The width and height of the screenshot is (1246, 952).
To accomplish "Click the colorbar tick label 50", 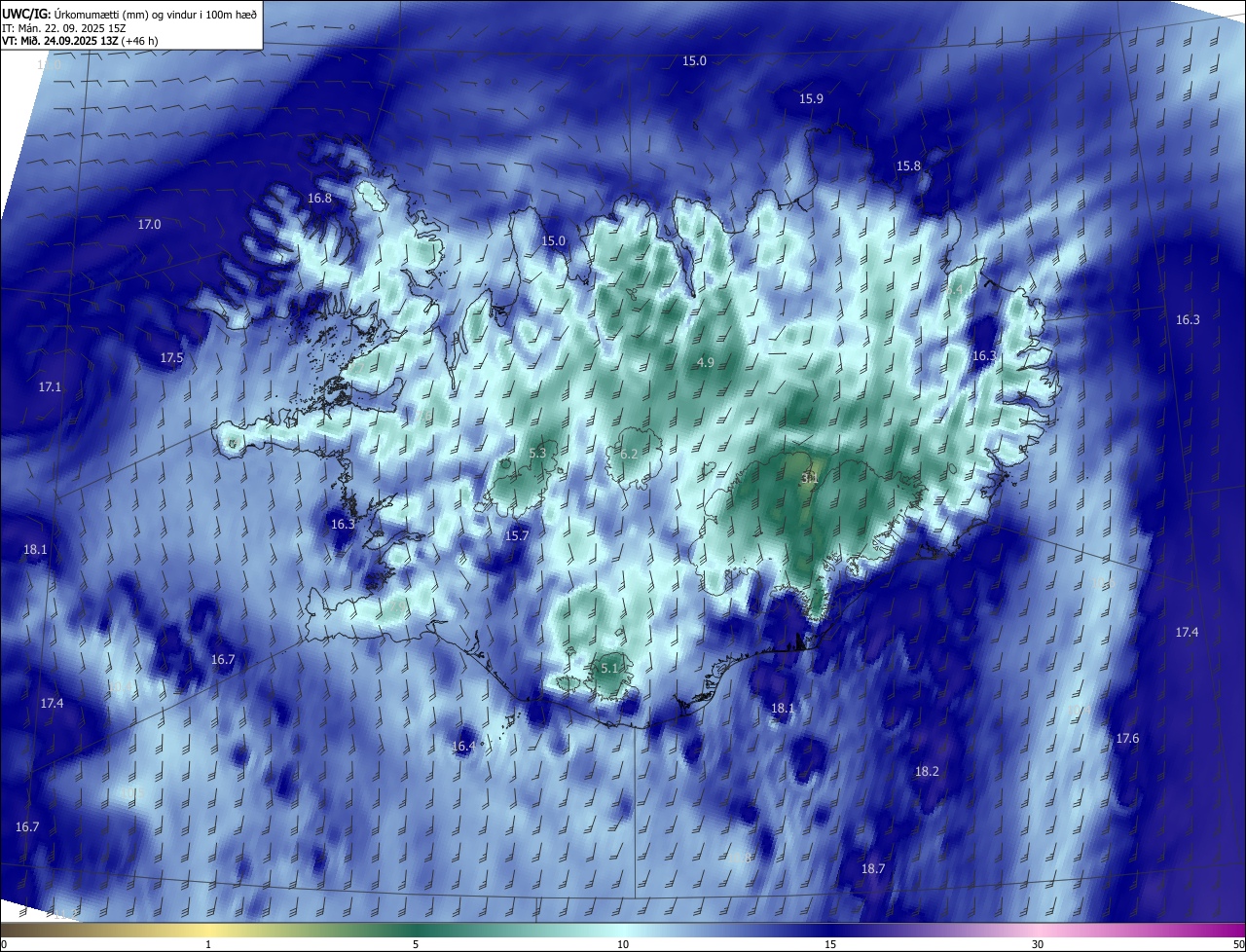I will 1238,944.
